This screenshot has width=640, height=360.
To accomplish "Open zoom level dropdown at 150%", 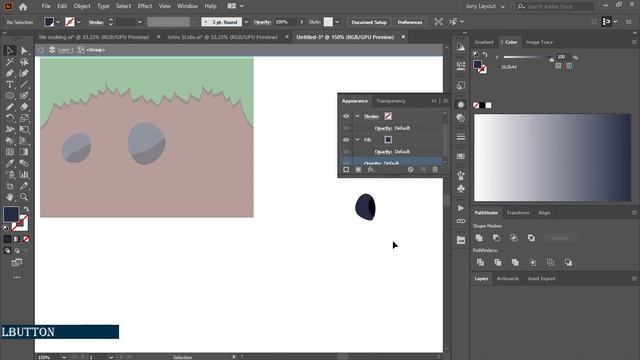I will [x=64, y=357].
